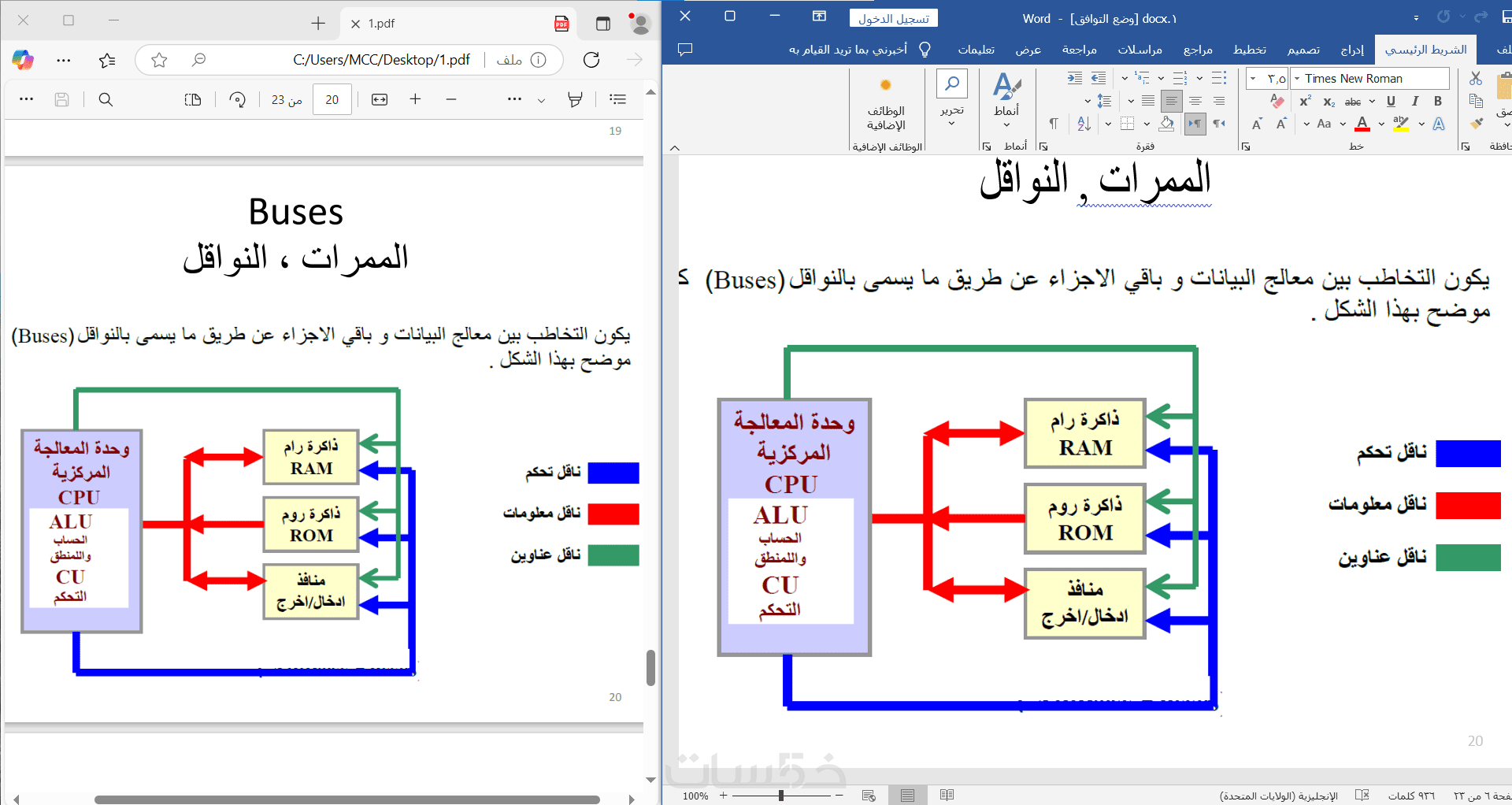Toggle Underline formatting in Word
The image size is (1512, 805).
(x=1391, y=101)
